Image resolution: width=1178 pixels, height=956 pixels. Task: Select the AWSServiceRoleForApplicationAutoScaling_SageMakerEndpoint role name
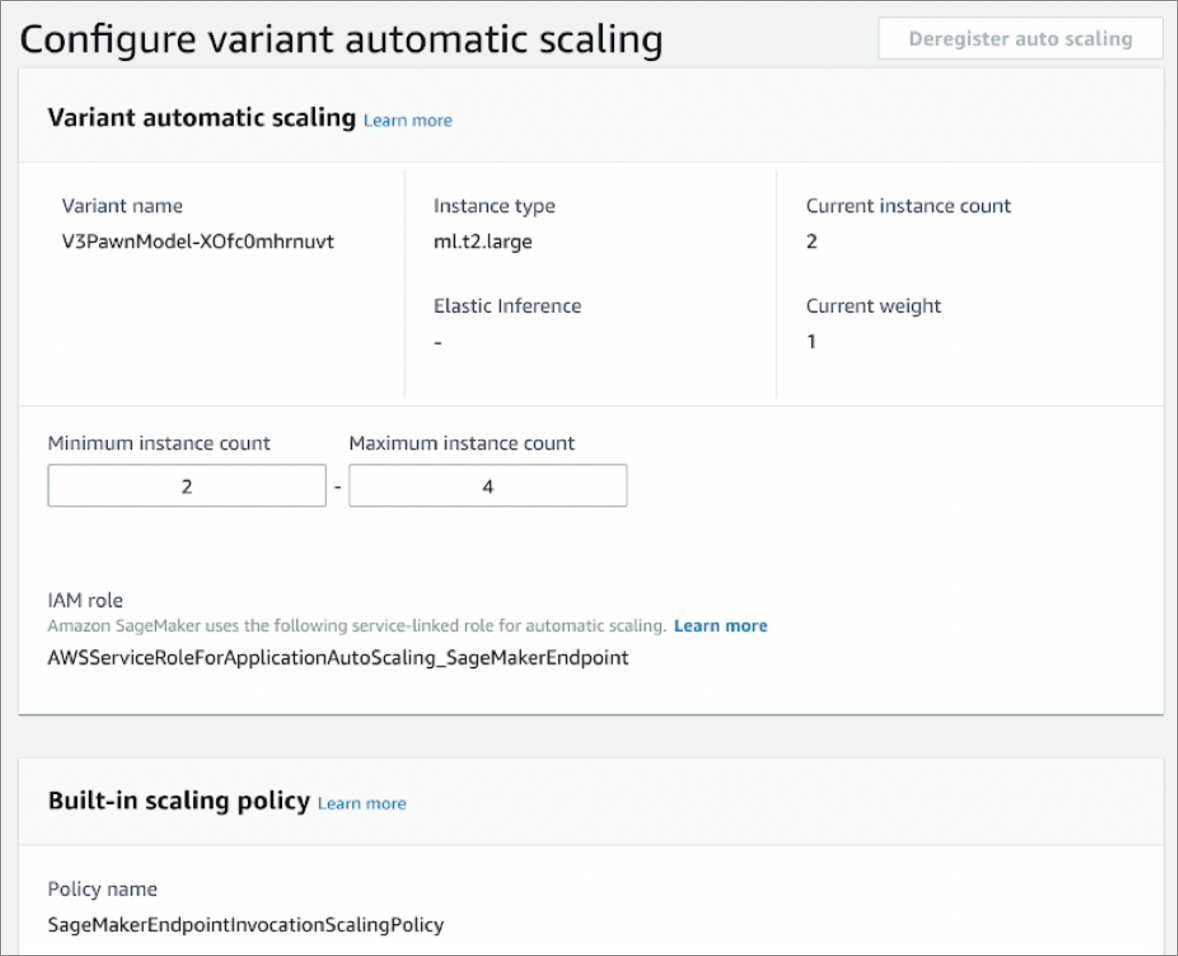tap(337, 658)
